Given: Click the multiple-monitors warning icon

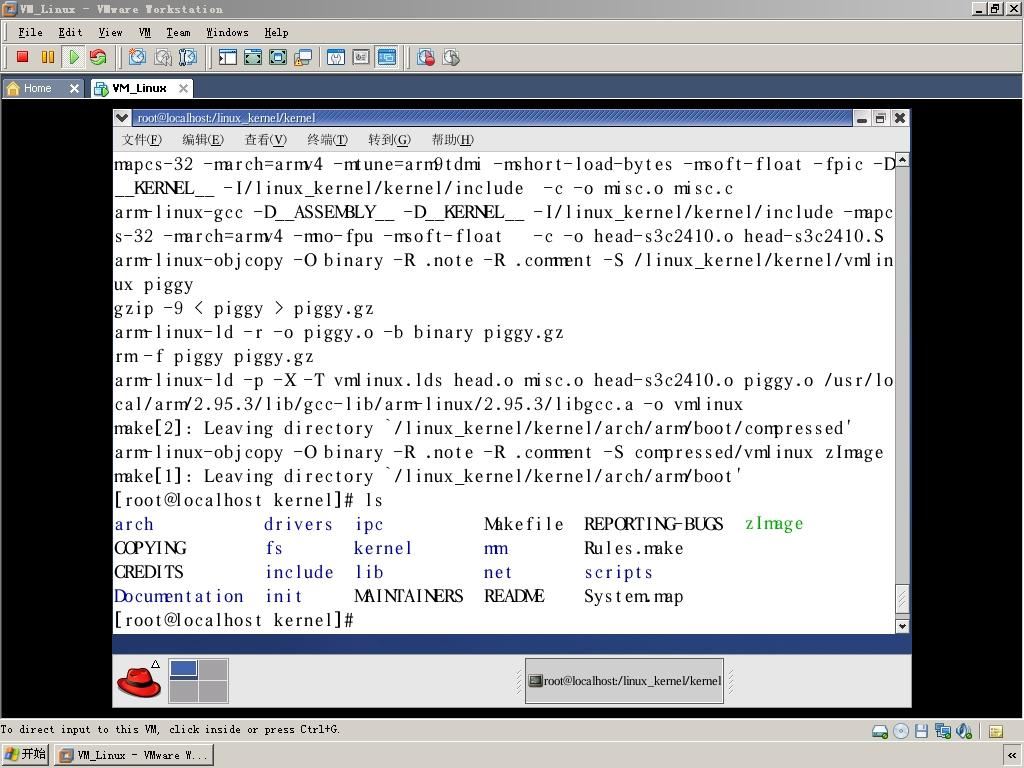Looking at the screenshot, I should [x=303, y=57].
